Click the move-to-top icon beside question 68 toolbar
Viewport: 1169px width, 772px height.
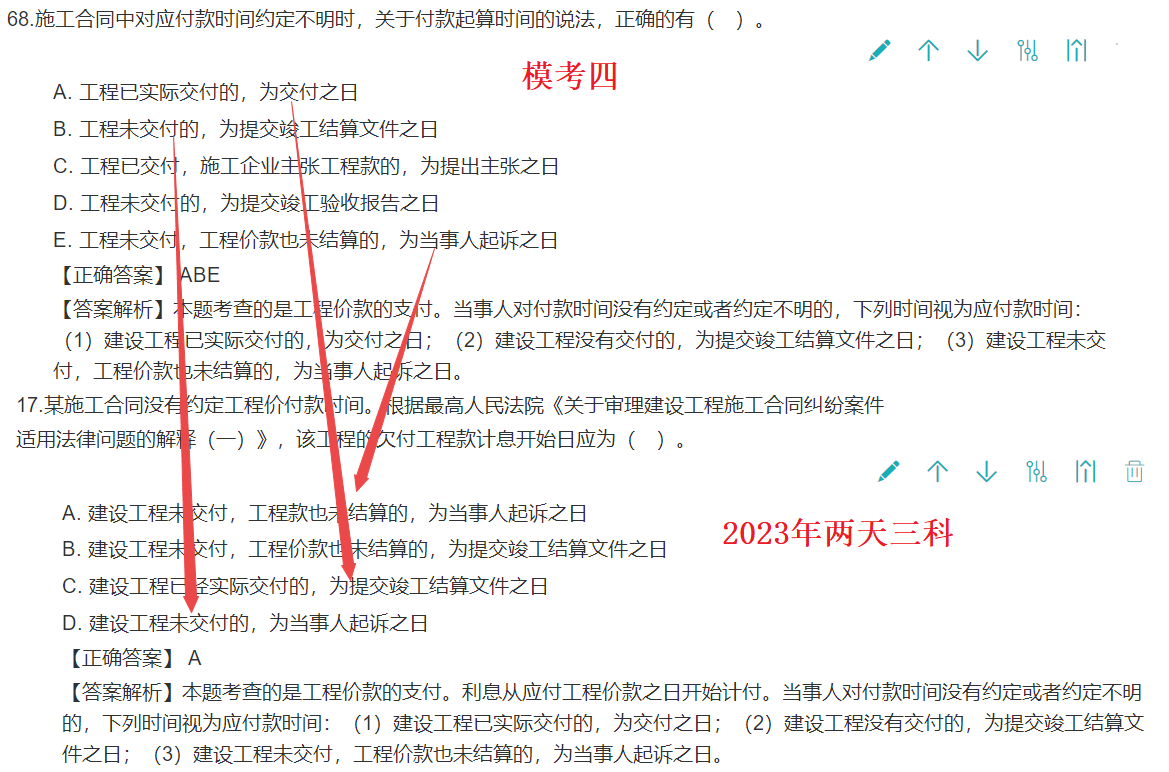point(1077,49)
